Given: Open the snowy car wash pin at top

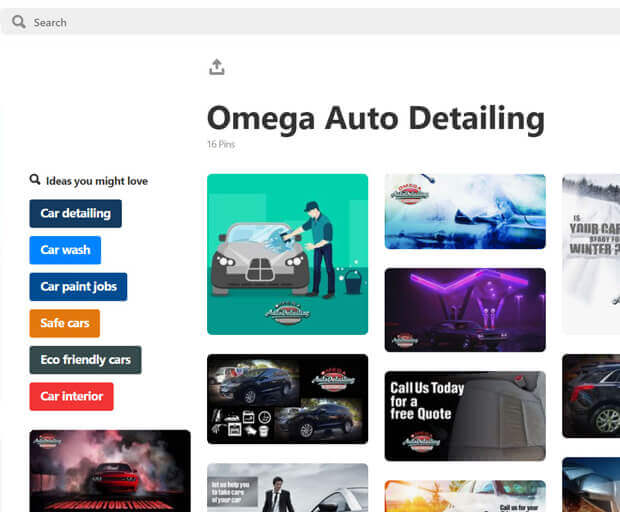Looking at the screenshot, I should pos(465,211).
